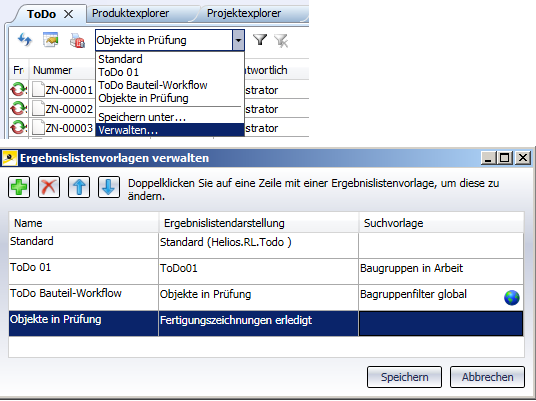Click the document icon beside ZN-00002
Viewport: 536px width, 401px height.
pyautogui.click(x=38, y=109)
